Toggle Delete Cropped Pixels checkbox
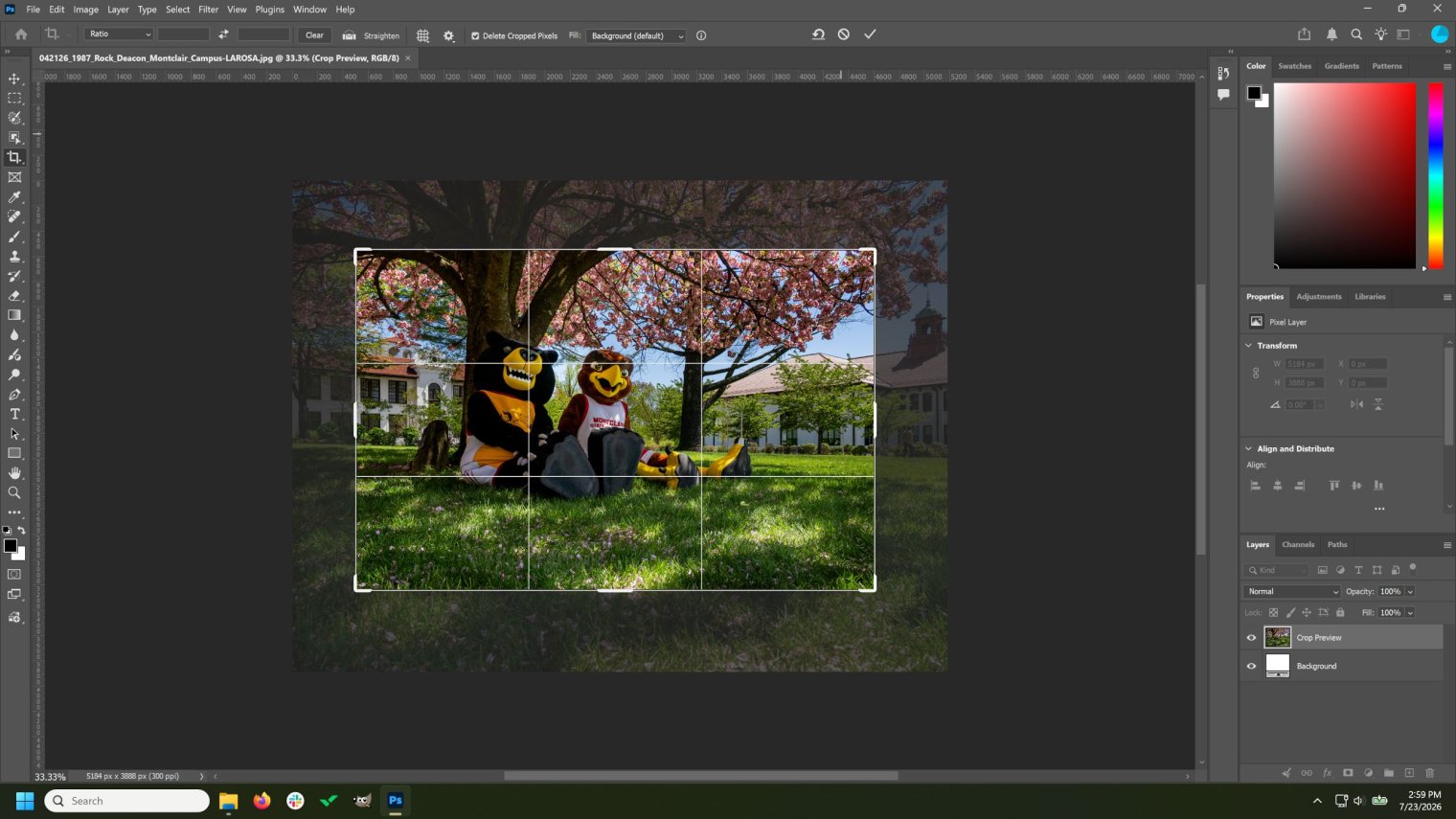1456x819 pixels. coord(475,35)
